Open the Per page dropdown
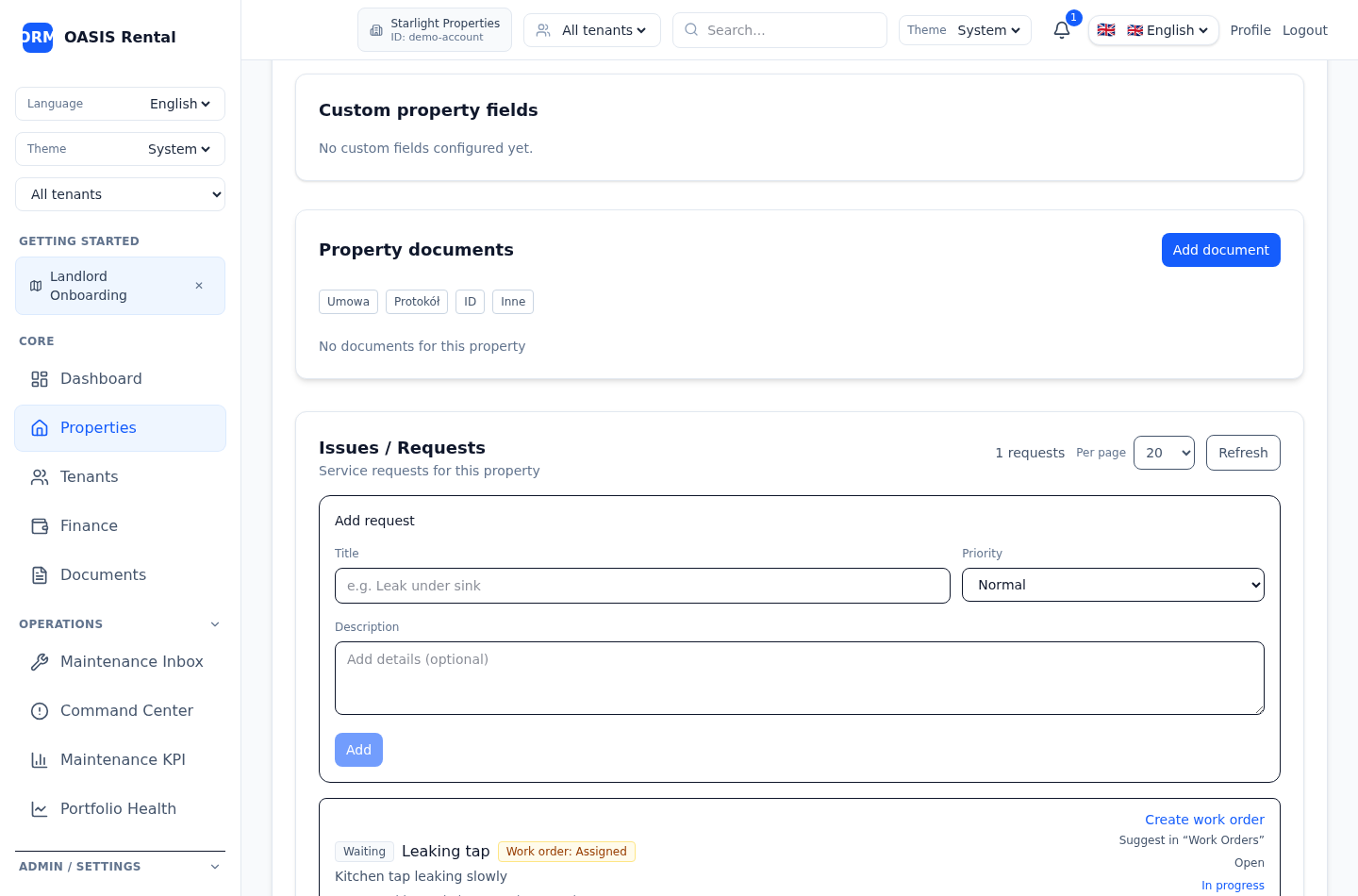 click(x=1164, y=453)
